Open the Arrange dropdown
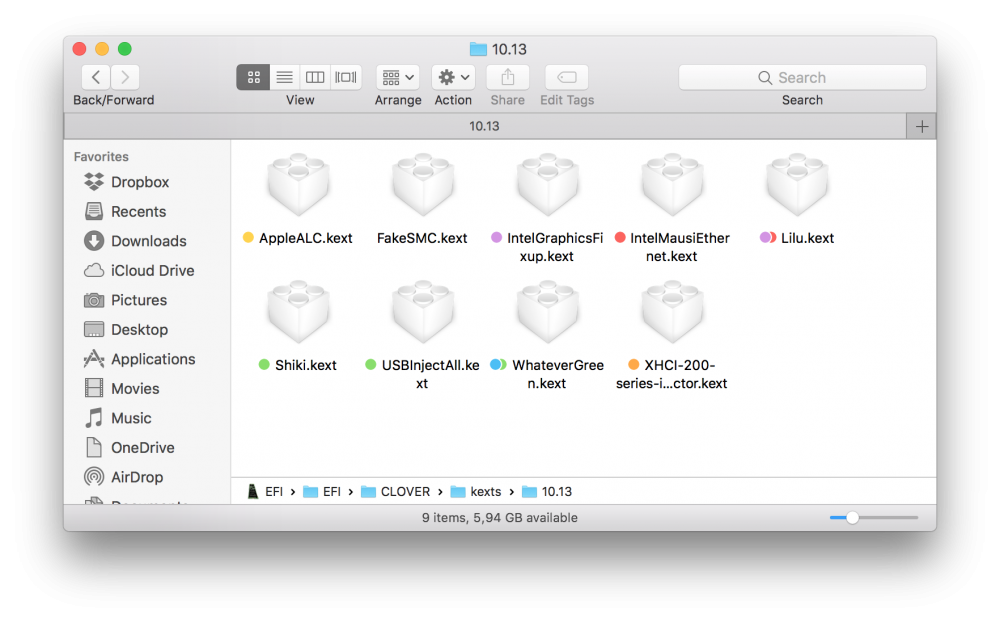 point(398,77)
